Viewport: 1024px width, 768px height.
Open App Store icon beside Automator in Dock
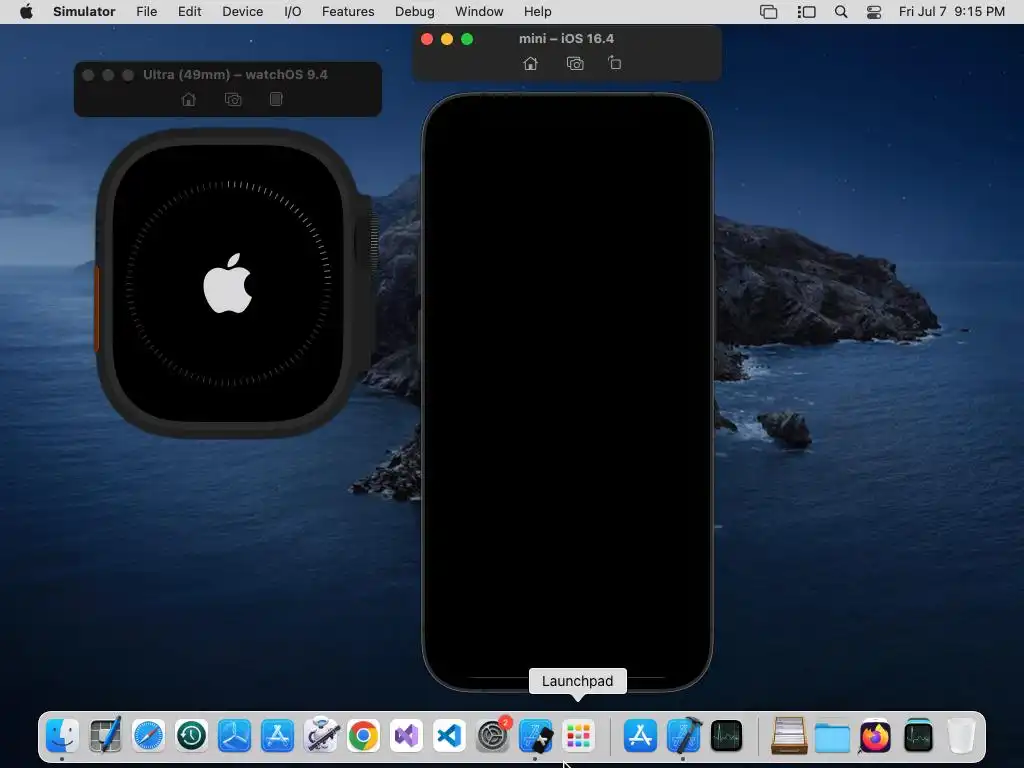[x=278, y=736]
